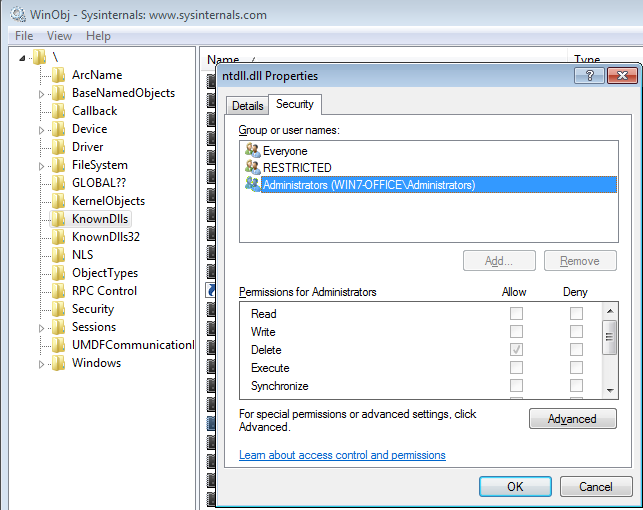Select the ArcName folder icon
The image size is (643, 510).
tap(58, 75)
